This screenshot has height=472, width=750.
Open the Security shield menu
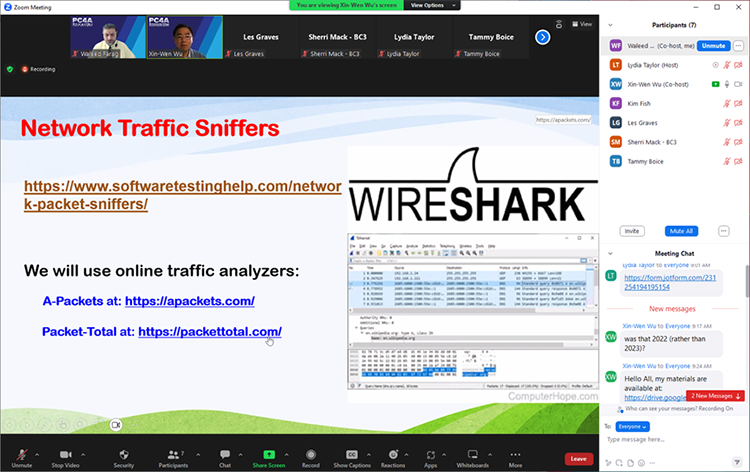pyautogui.click(x=124, y=458)
